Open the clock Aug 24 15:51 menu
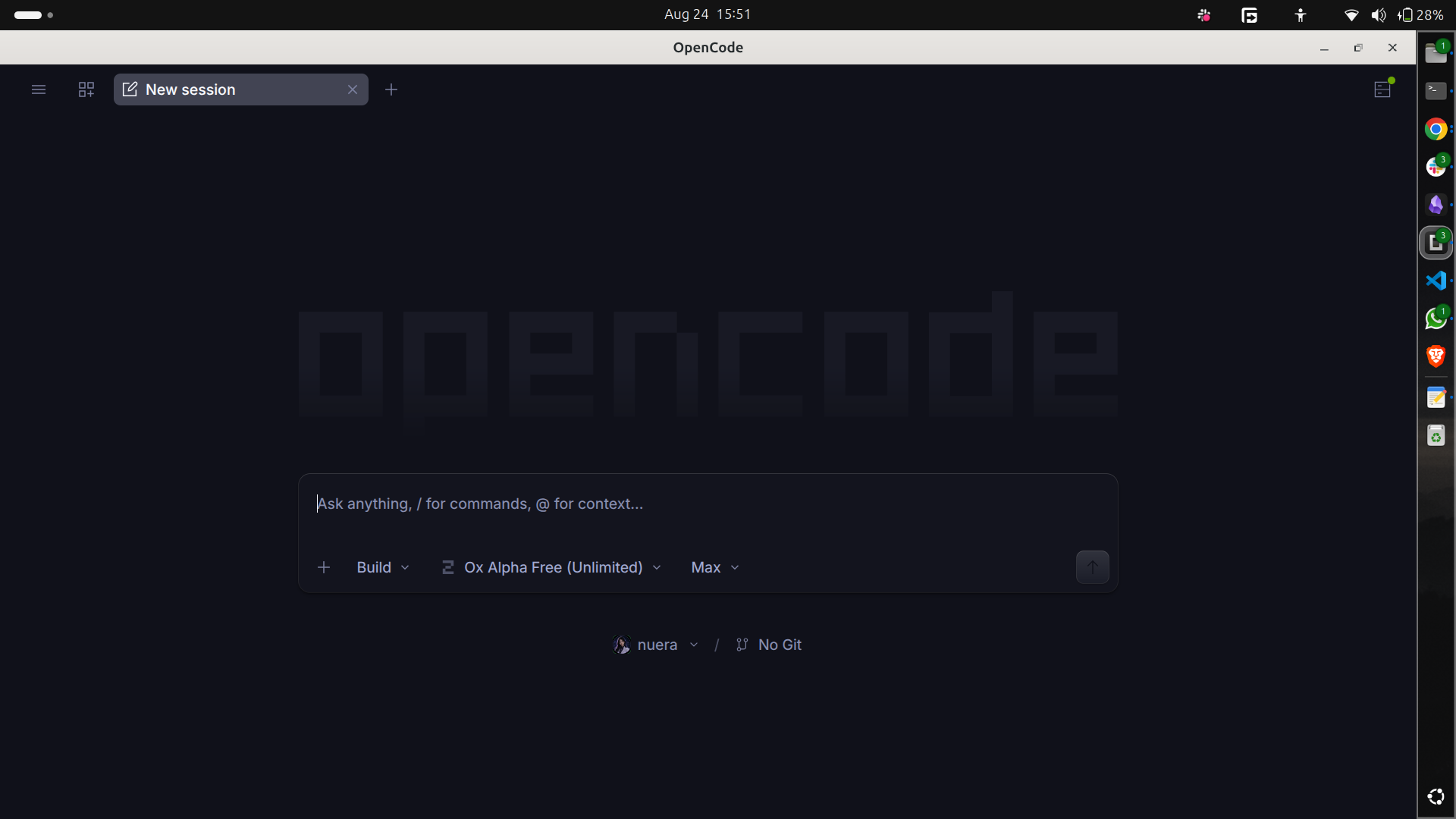Screen dimensions: 1456x819 click(708, 14)
